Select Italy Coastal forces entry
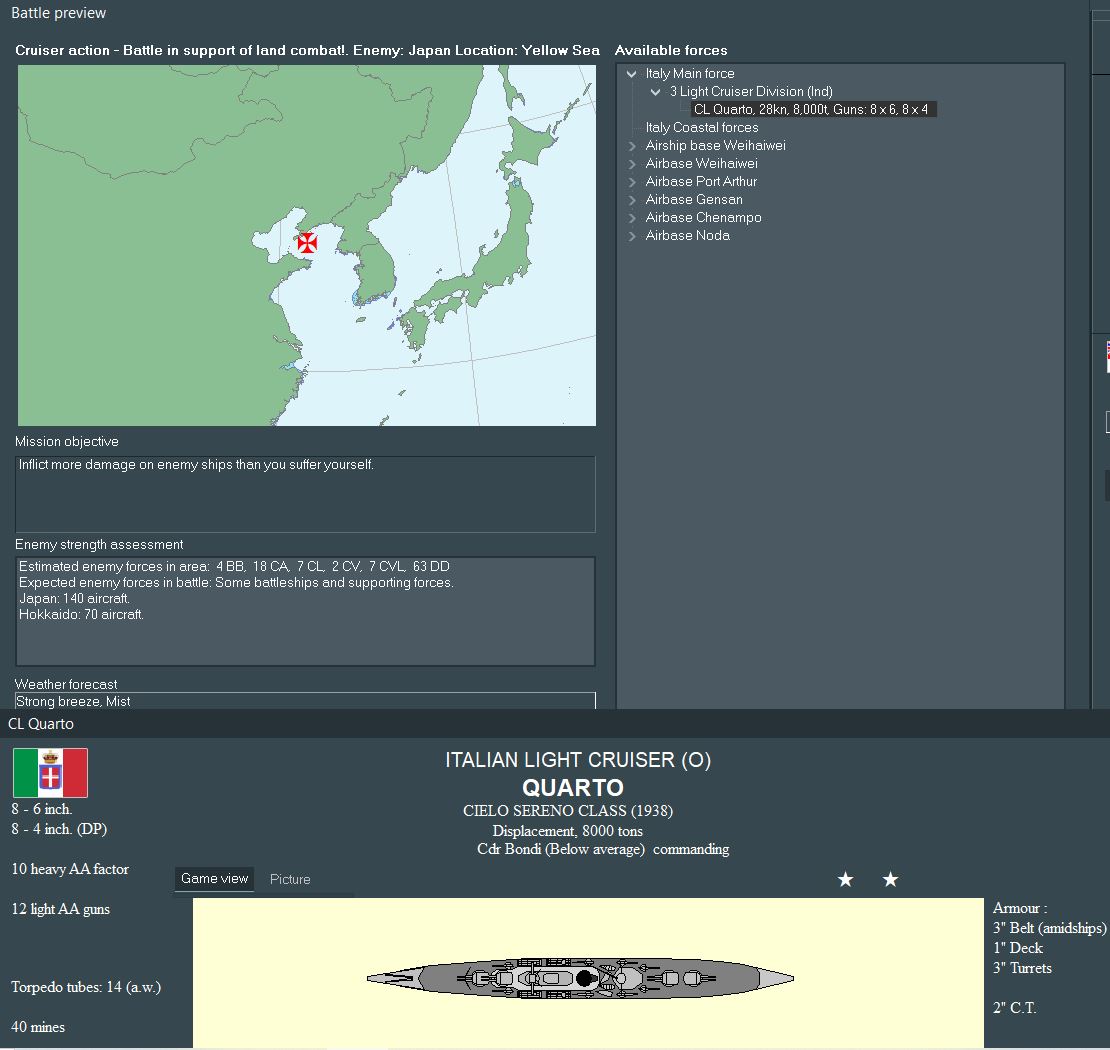Image resolution: width=1110 pixels, height=1050 pixels. (x=702, y=127)
